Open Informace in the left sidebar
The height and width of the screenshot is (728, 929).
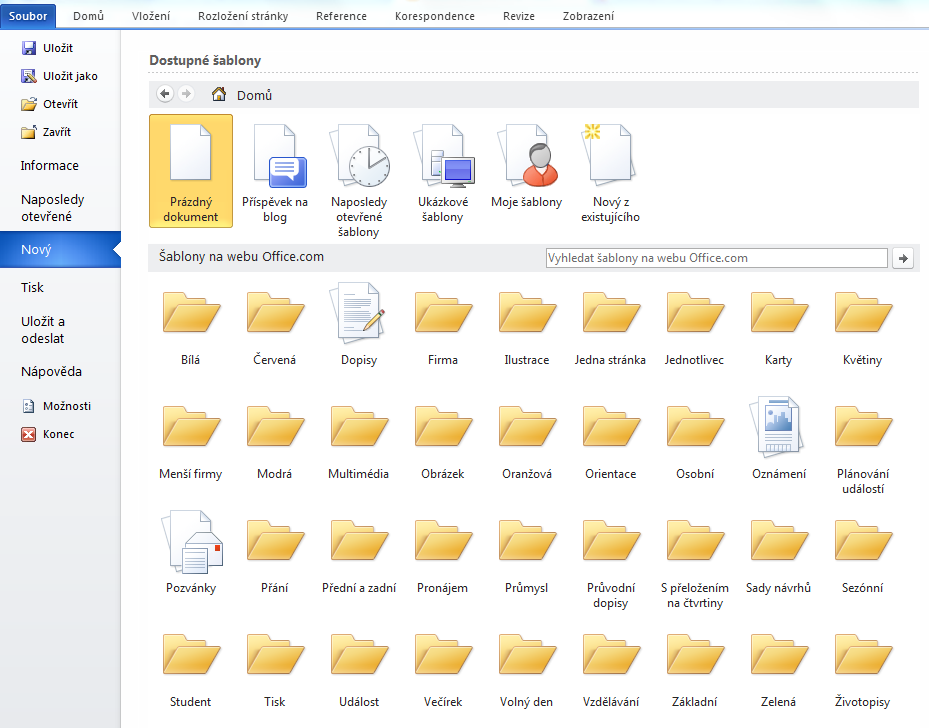pos(50,166)
